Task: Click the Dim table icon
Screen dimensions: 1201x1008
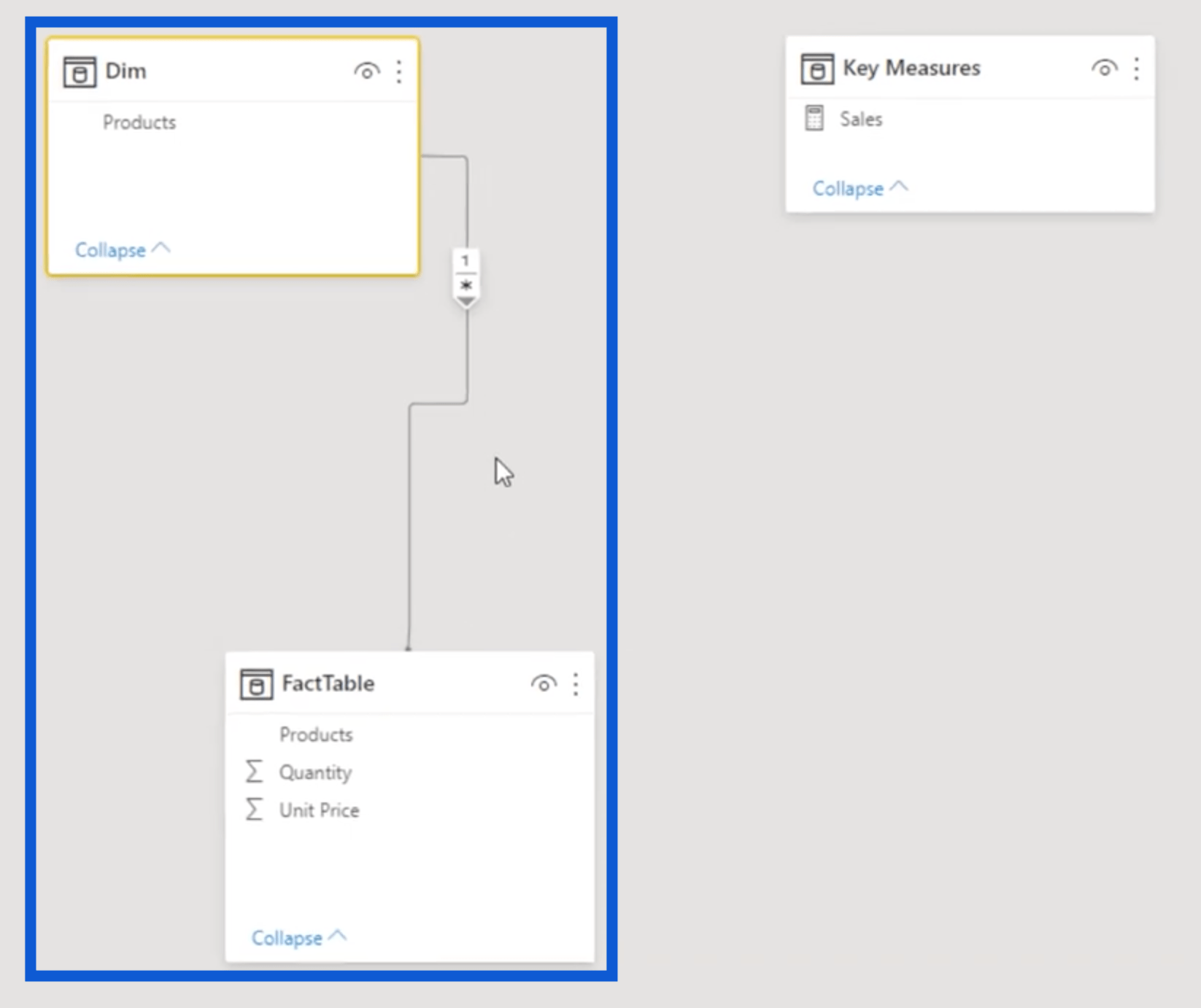Action: point(80,71)
